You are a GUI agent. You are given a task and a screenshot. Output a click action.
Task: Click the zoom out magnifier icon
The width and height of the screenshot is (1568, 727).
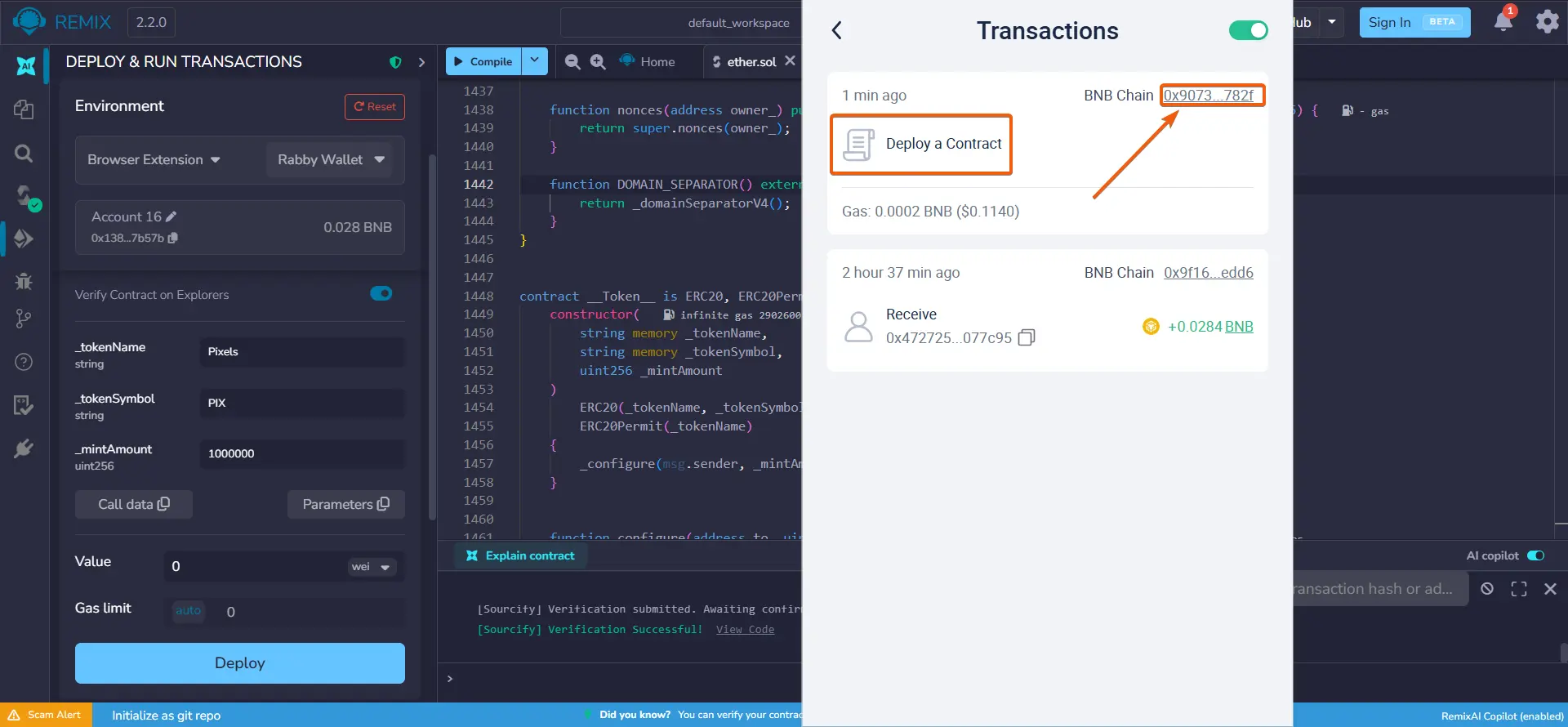(x=572, y=61)
